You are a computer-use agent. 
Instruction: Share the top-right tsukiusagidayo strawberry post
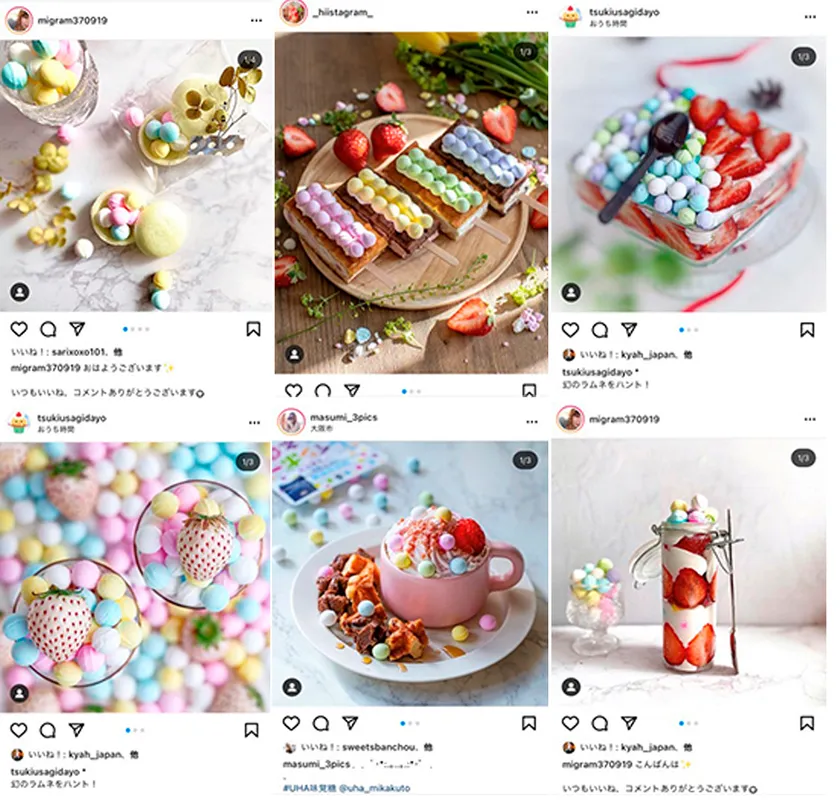pos(629,329)
